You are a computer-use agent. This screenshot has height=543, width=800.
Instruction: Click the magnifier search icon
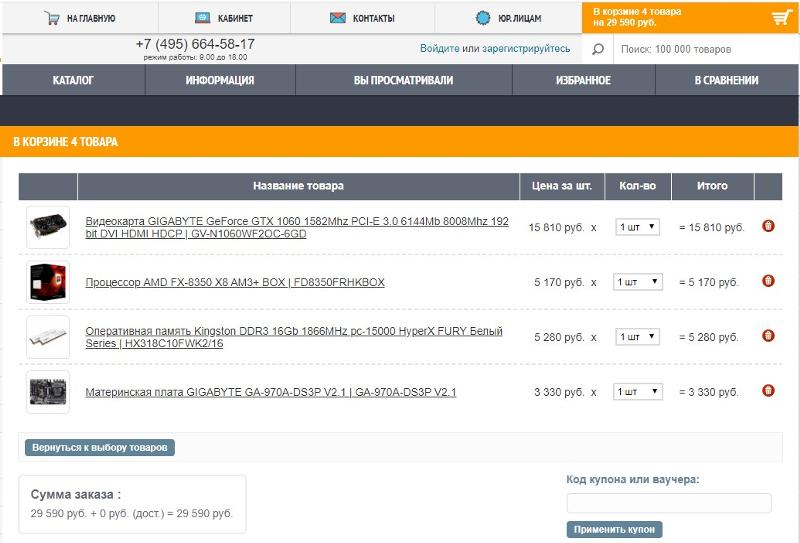(598, 49)
